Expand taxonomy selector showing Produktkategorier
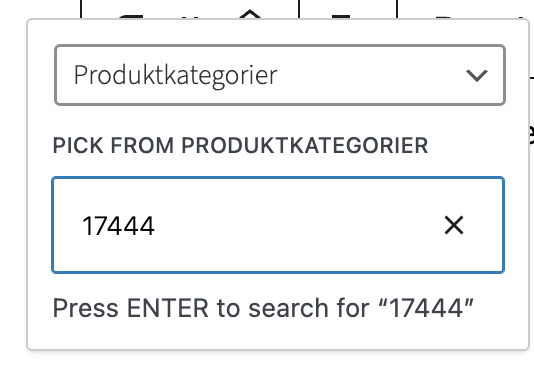534x368 pixels. click(280, 75)
